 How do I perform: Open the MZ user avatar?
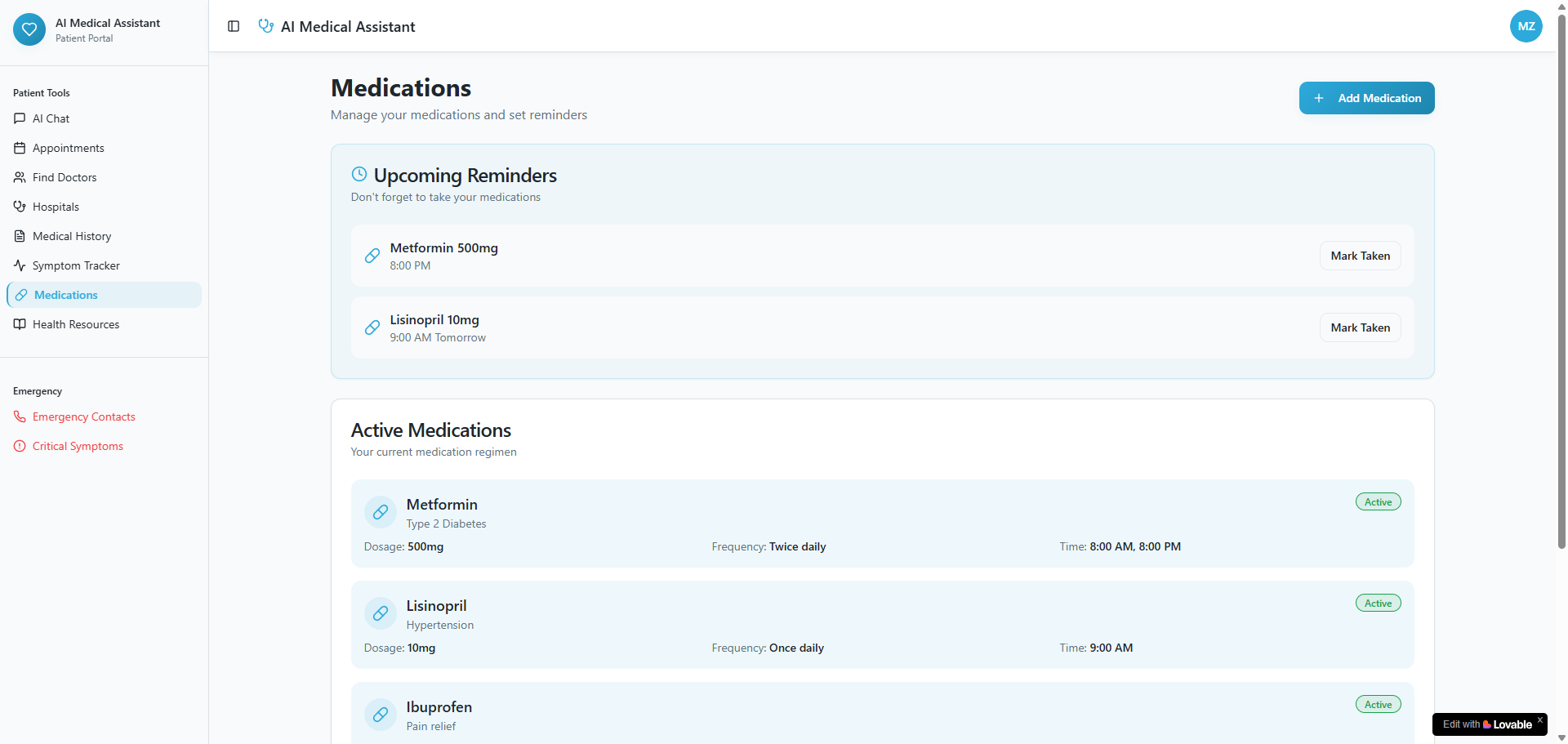1526,26
